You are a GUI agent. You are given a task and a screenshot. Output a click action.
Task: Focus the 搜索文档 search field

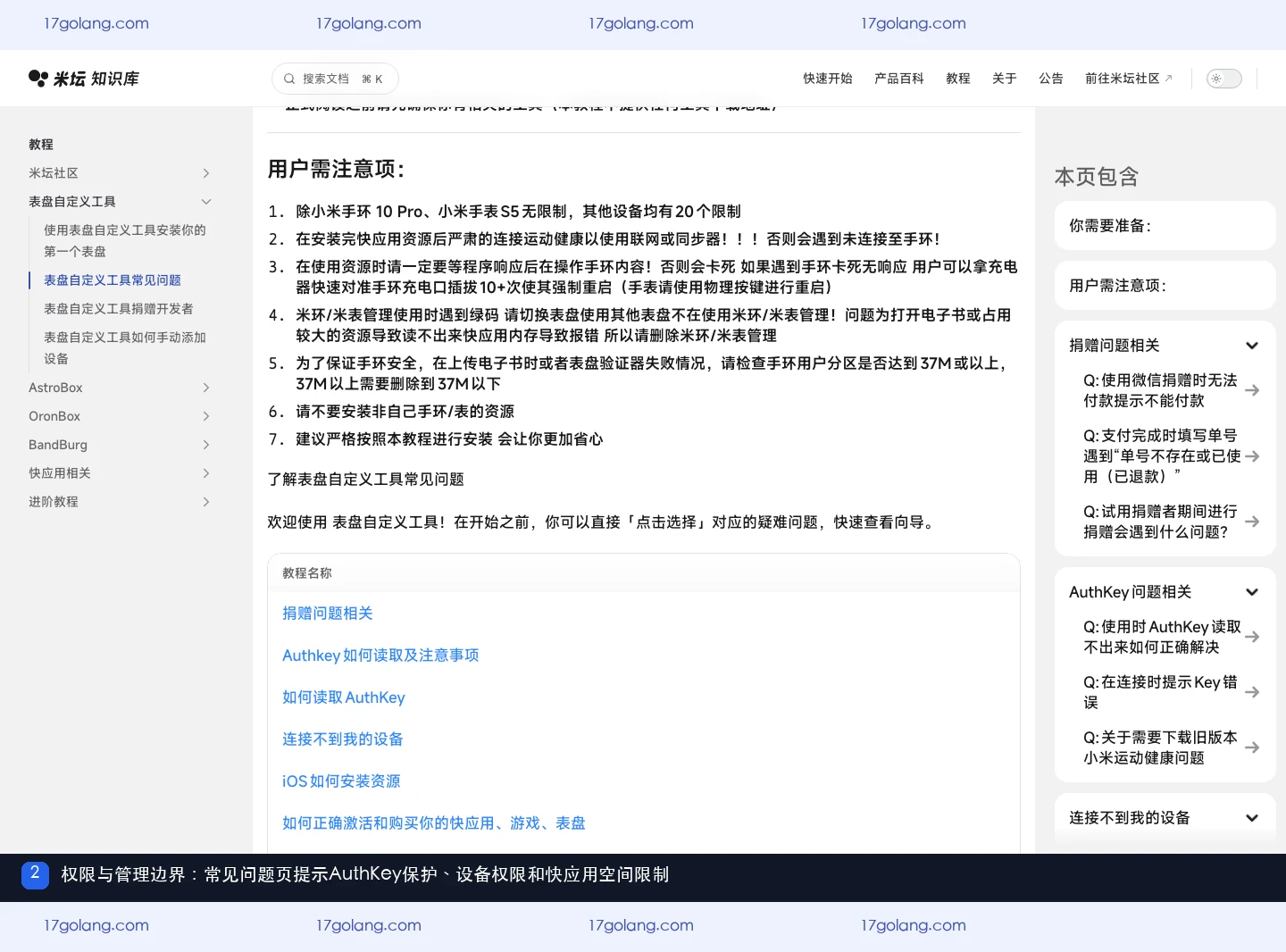pos(335,79)
